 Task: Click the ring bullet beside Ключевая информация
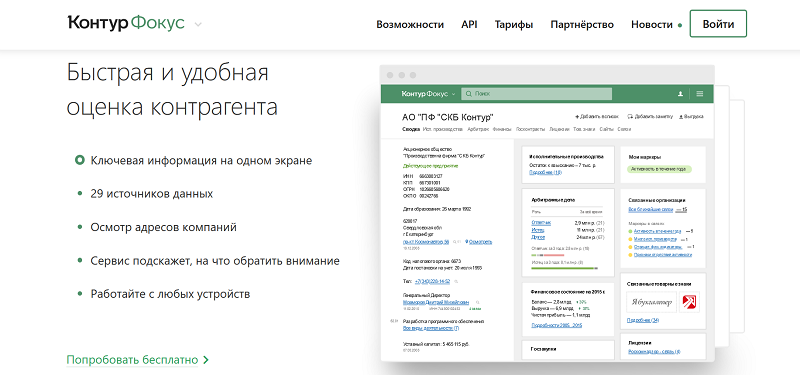pyautogui.click(x=79, y=160)
